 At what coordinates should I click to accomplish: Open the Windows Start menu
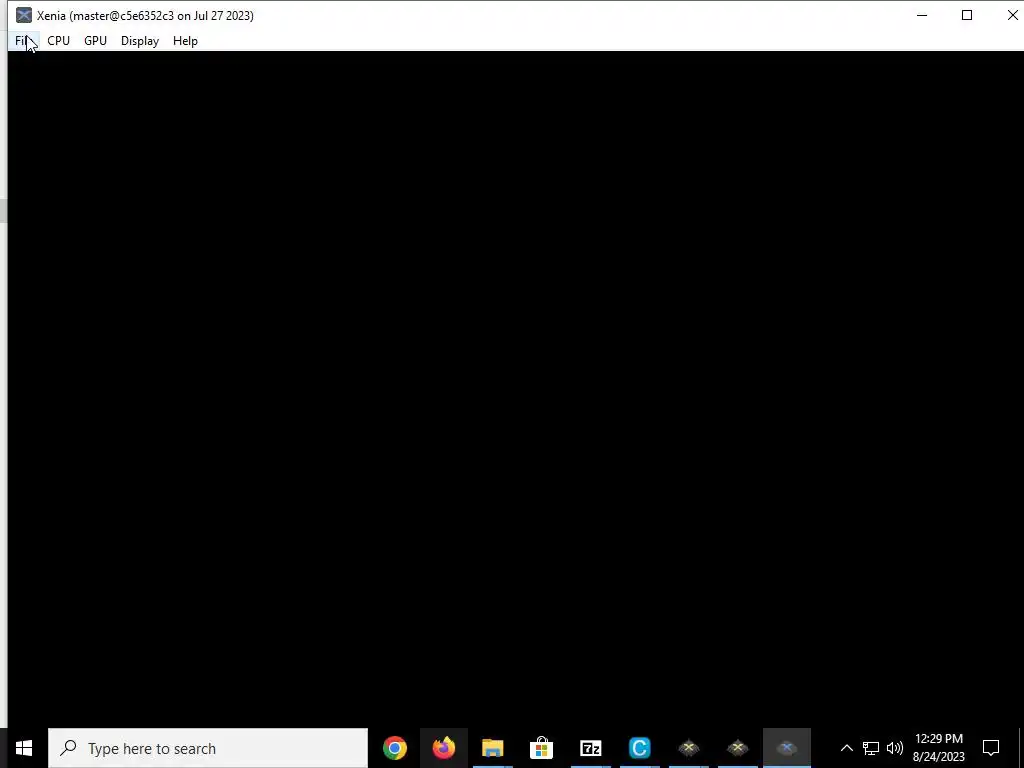[24, 748]
